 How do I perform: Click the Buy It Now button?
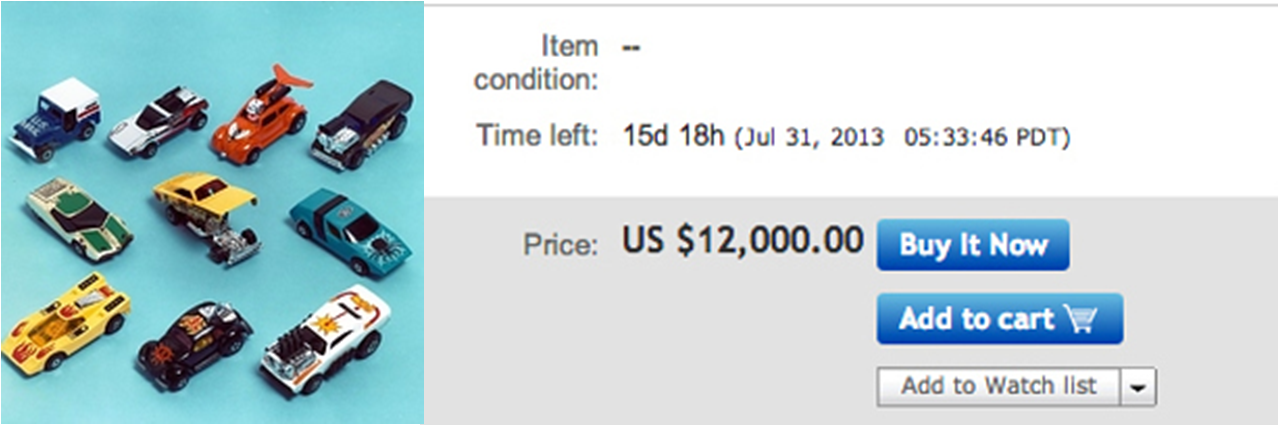[x=972, y=245]
